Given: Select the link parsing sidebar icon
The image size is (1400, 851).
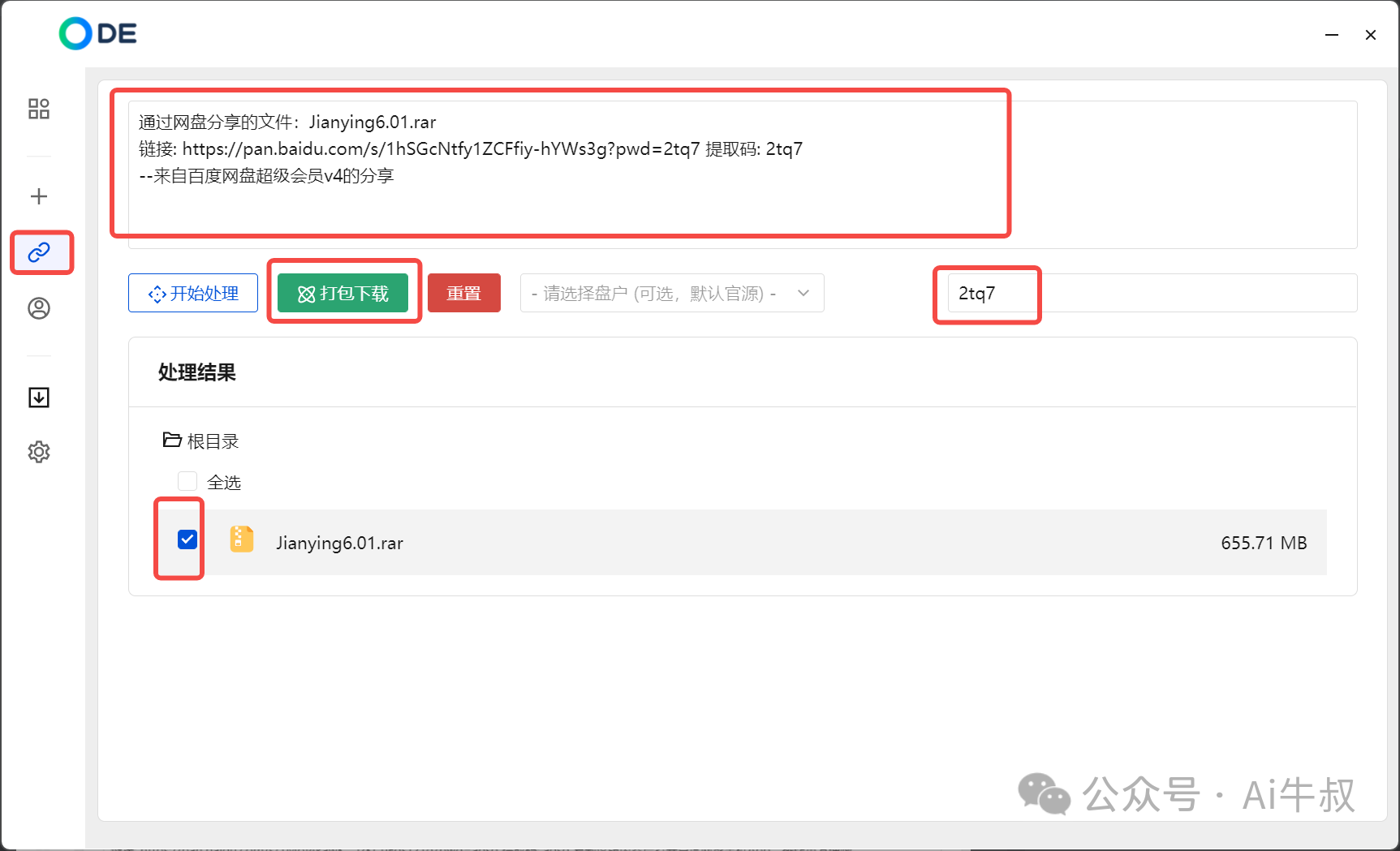Looking at the screenshot, I should click(38, 252).
